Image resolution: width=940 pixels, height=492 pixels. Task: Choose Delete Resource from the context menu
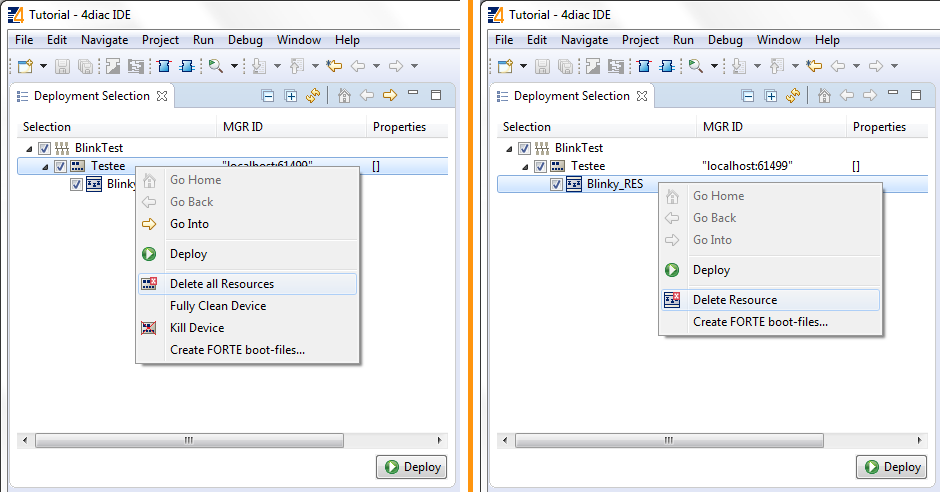[734, 300]
